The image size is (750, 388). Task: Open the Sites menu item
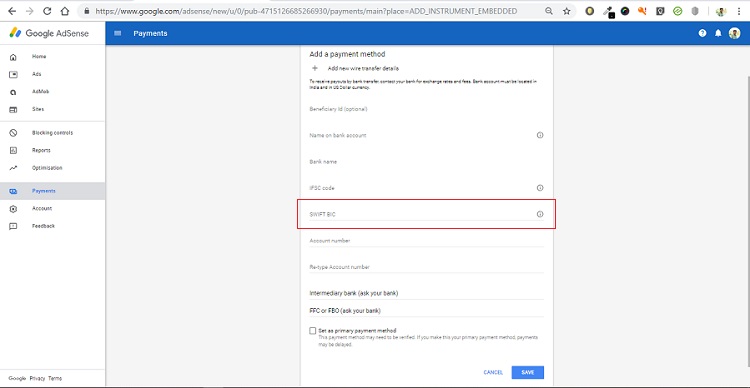(x=53, y=109)
